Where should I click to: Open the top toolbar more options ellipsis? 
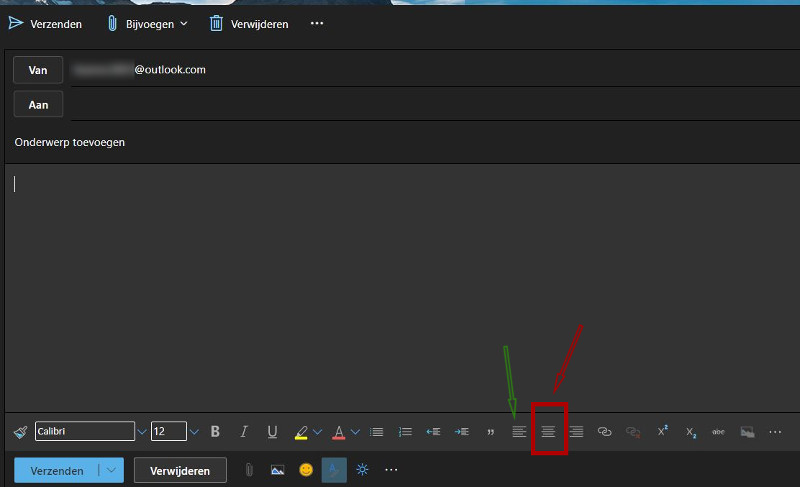(x=317, y=24)
